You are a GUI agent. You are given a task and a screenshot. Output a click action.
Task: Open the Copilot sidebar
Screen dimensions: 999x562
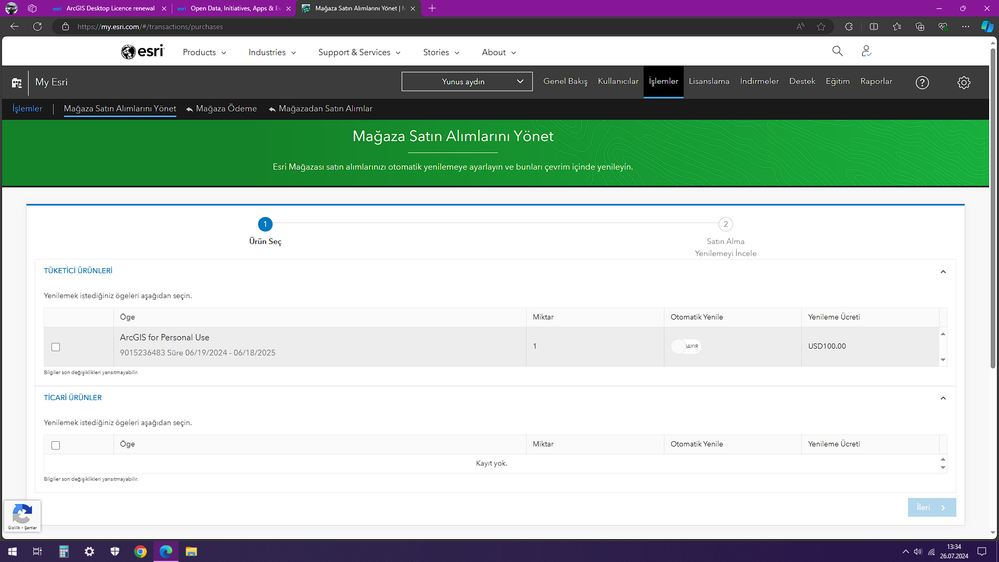[x=987, y=27]
